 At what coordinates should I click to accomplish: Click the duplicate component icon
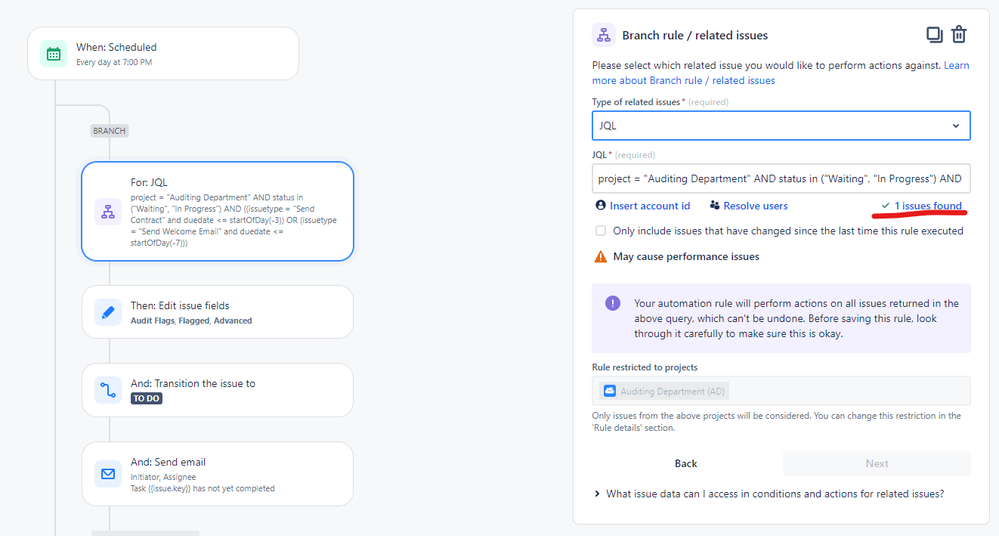coord(934,34)
